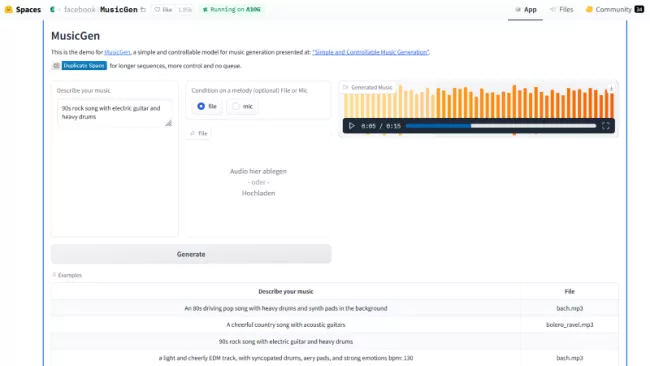
Task: Click bach.mp3 in the 80s pop row
Action: 570,308
